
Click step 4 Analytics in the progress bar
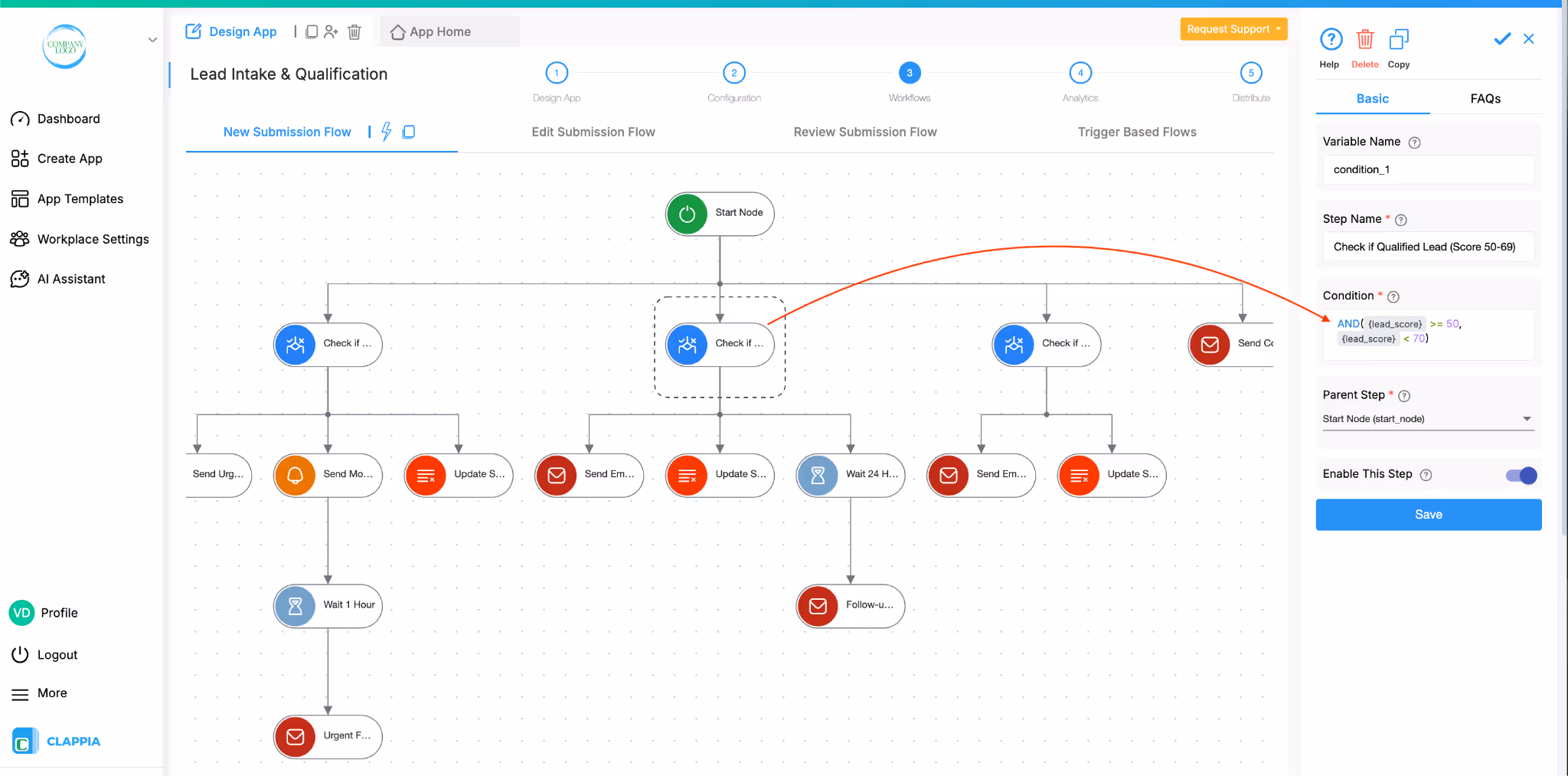point(1080,72)
